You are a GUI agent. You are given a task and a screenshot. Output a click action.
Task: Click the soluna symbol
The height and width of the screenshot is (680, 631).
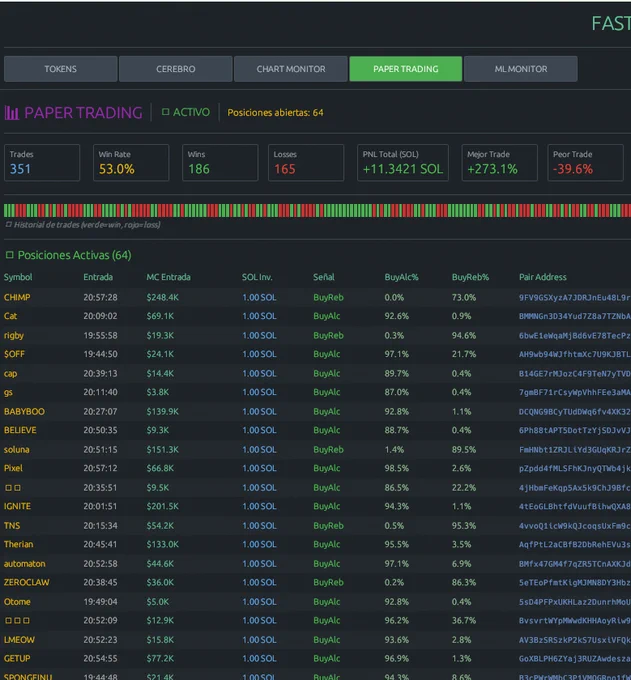(16, 450)
